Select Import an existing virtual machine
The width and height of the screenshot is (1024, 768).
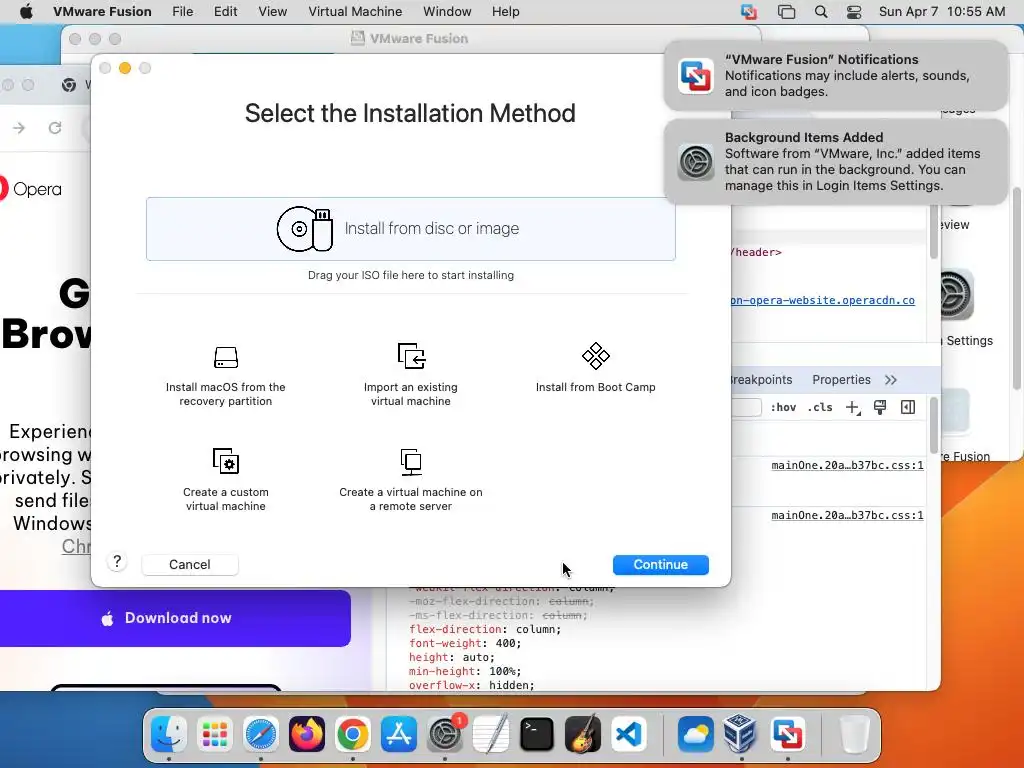(411, 376)
